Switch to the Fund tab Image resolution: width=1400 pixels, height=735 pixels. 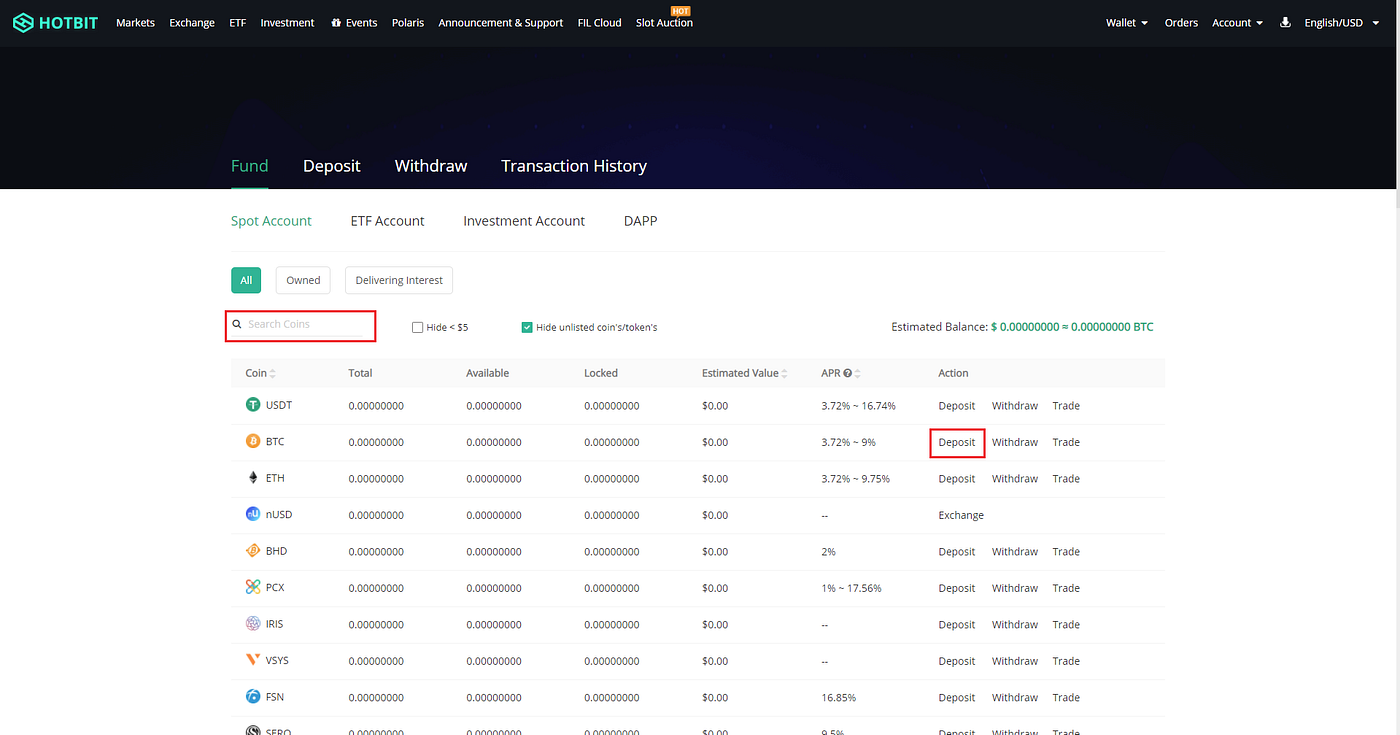point(250,166)
